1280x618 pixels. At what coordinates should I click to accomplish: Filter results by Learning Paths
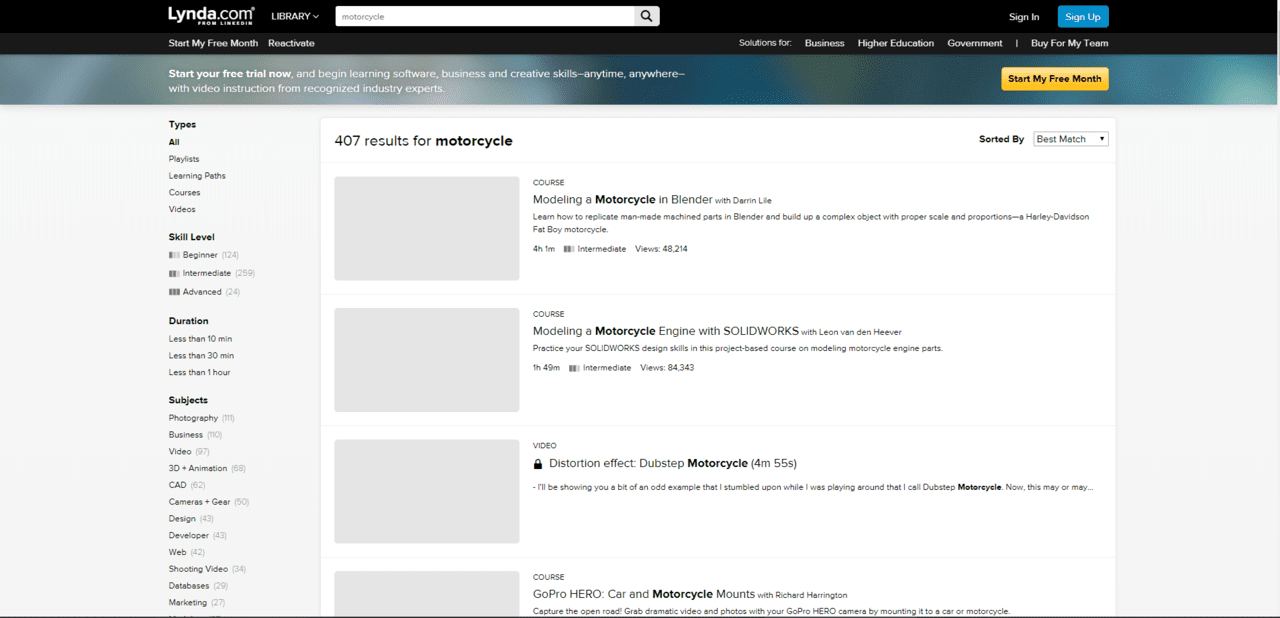[x=197, y=176]
